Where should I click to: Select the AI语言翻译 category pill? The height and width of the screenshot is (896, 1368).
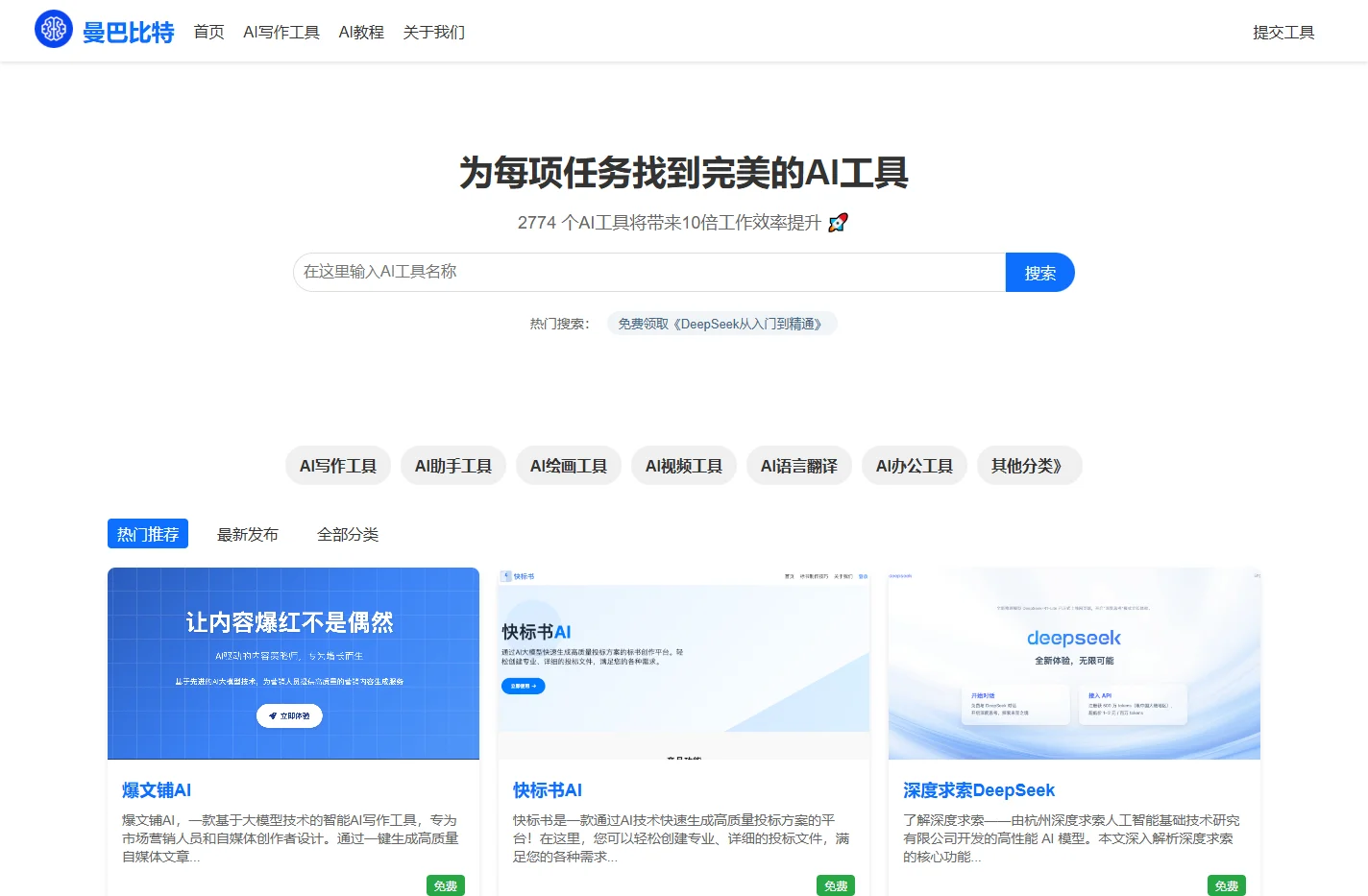799,466
